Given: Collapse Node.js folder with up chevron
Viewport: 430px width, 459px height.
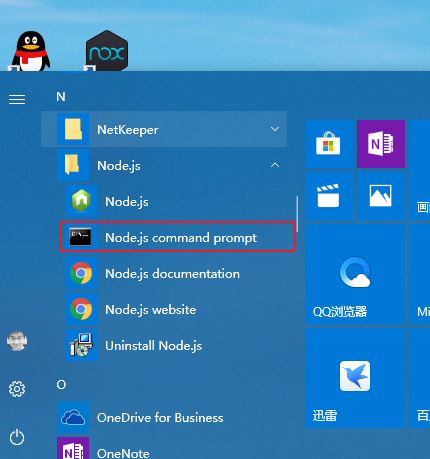Looking at the screenshot, I should [275, 165].
